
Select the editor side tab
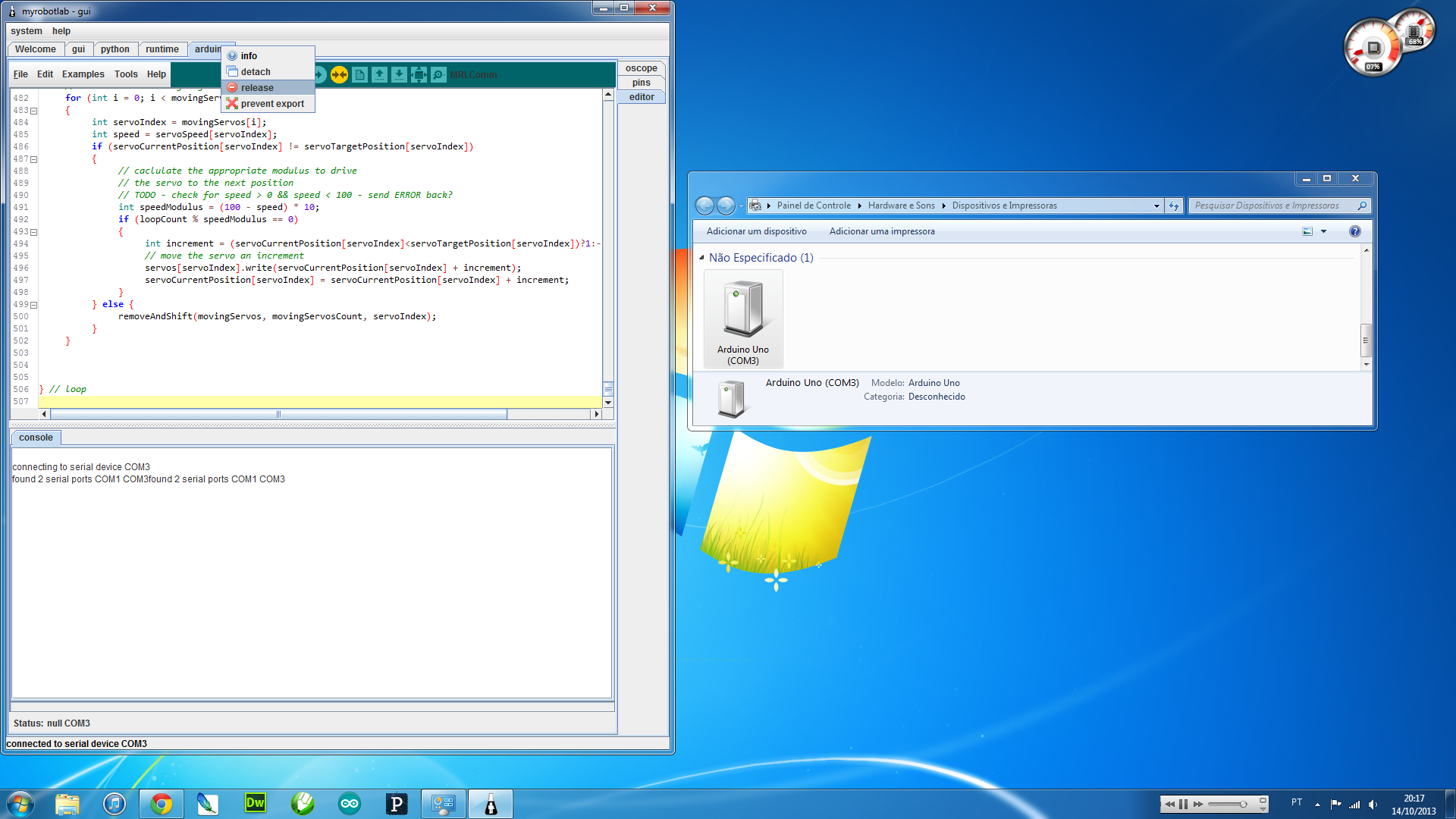tap(642, 97)
